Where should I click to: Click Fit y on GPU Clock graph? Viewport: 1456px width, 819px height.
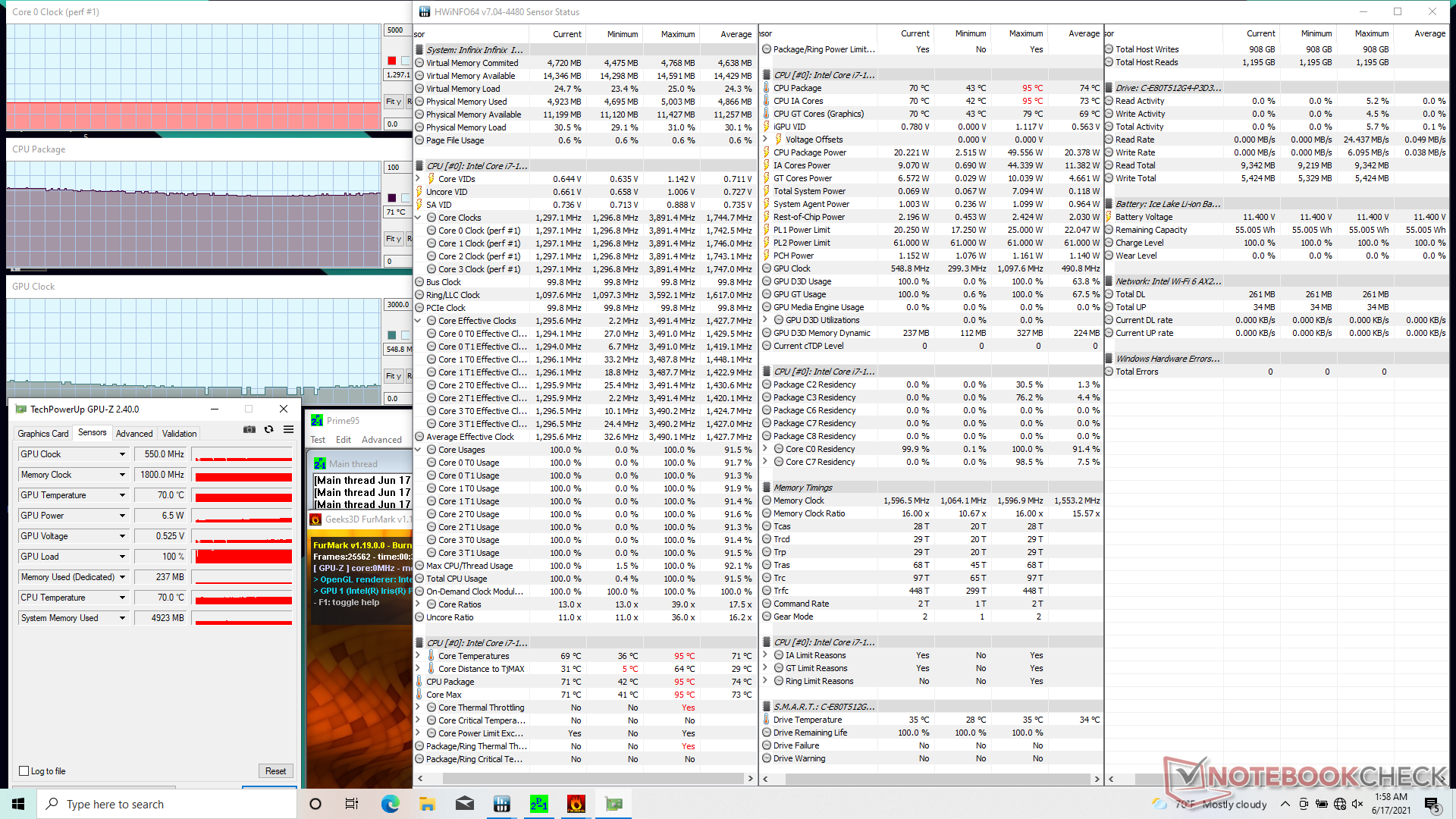point(394,376)
